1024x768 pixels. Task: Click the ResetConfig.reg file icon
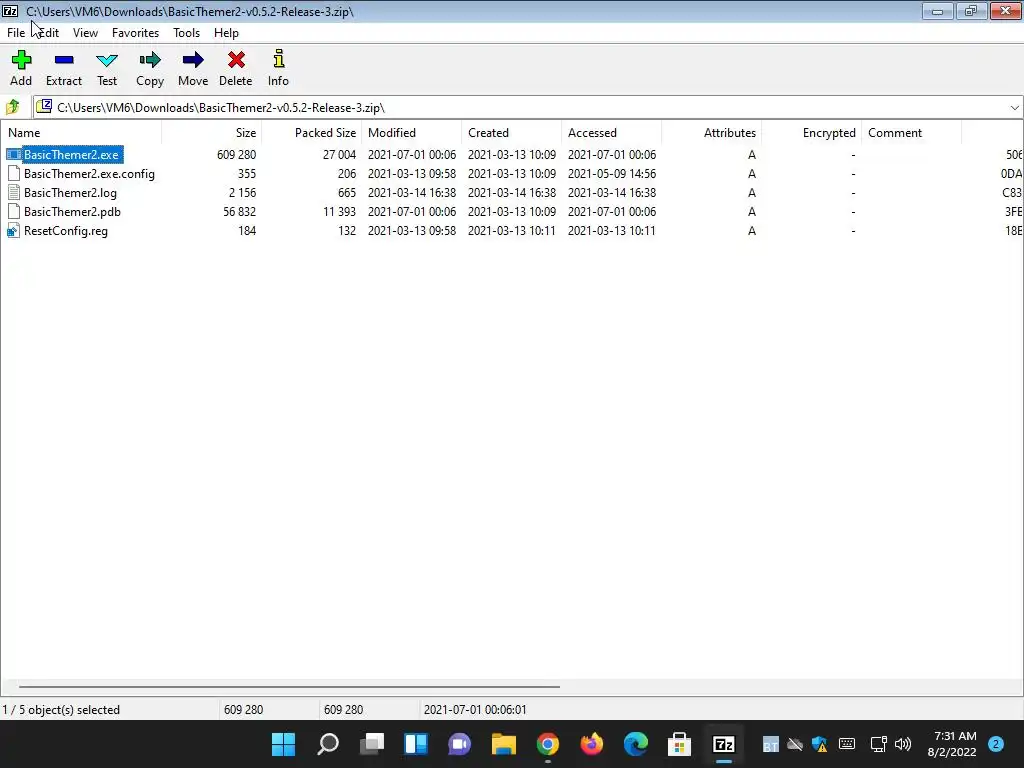coord(14,231)
